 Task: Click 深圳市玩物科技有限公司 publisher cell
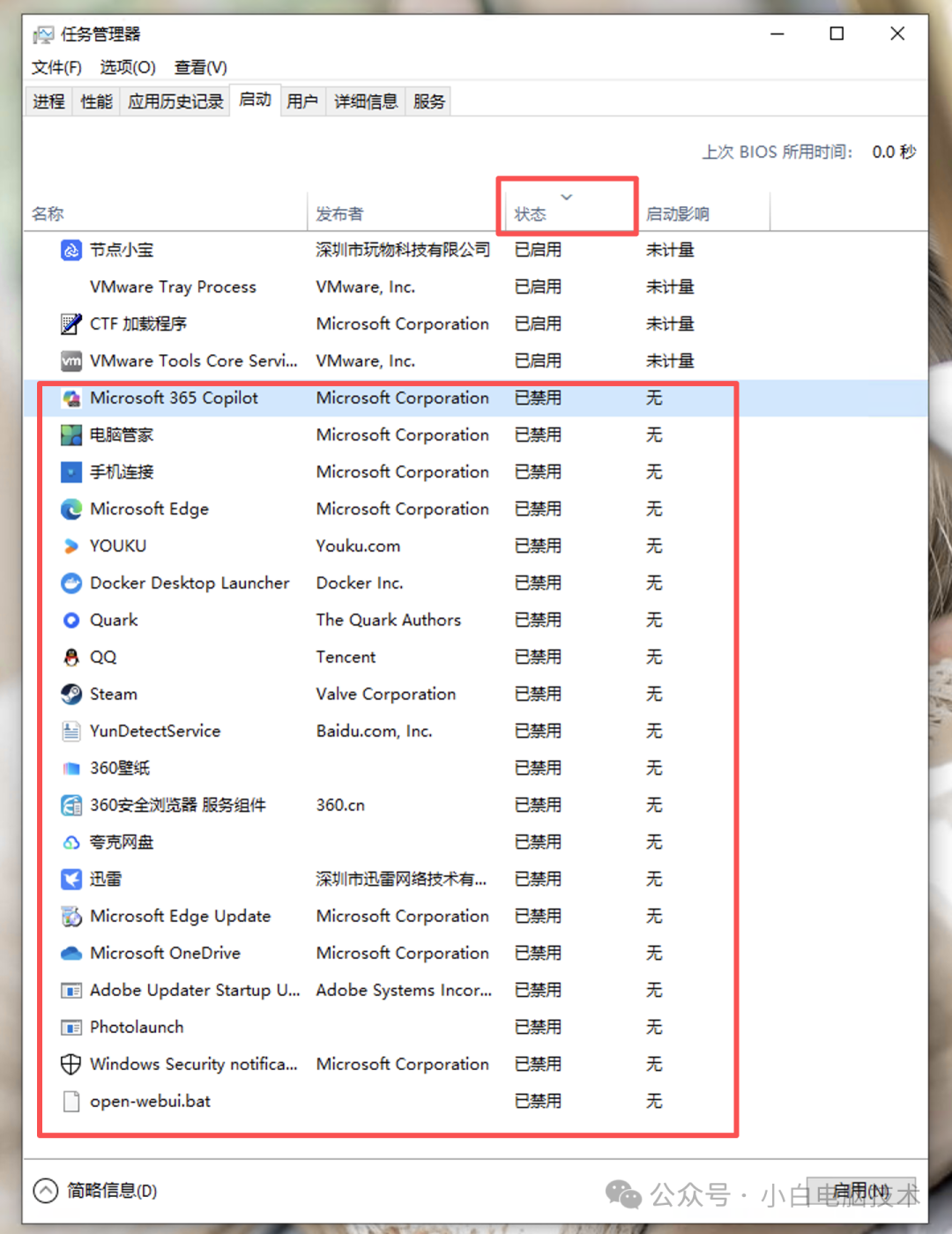403,250
